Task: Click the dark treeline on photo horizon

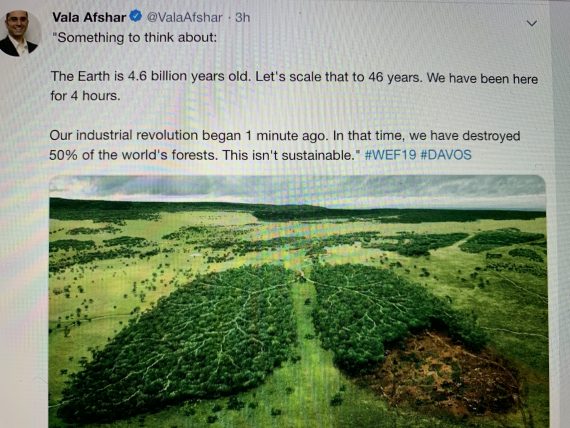Action: (297, 211)
